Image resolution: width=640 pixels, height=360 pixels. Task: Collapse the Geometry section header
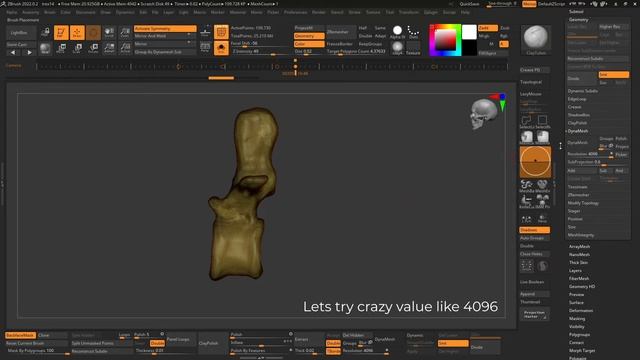(x=578, y=20)
